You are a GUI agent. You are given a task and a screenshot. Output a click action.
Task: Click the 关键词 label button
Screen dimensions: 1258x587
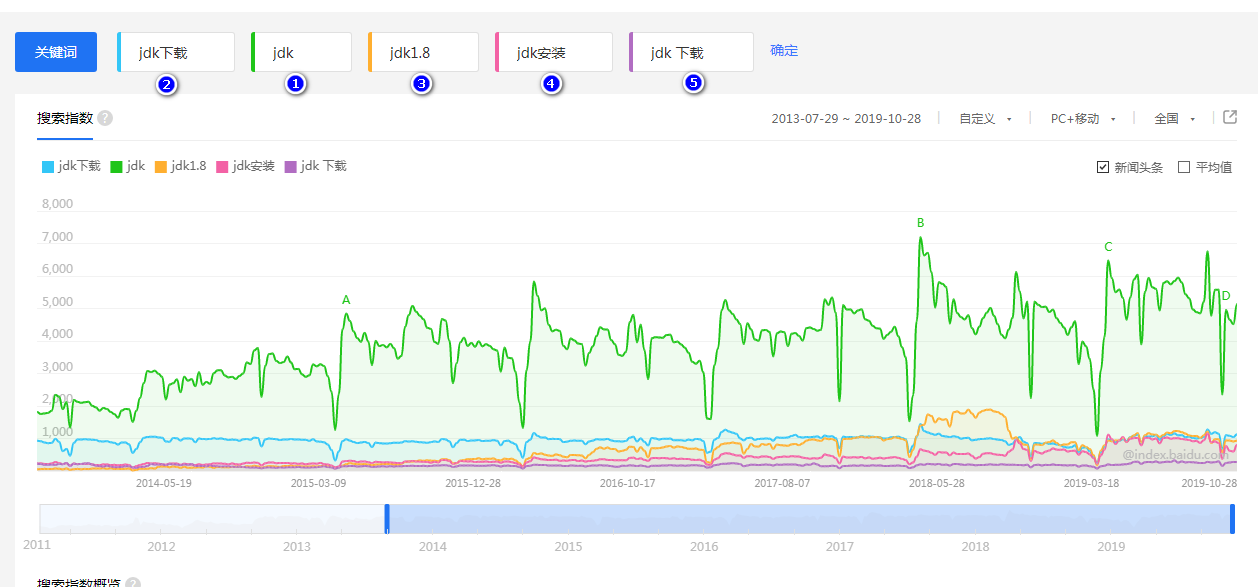pos(55,51)
